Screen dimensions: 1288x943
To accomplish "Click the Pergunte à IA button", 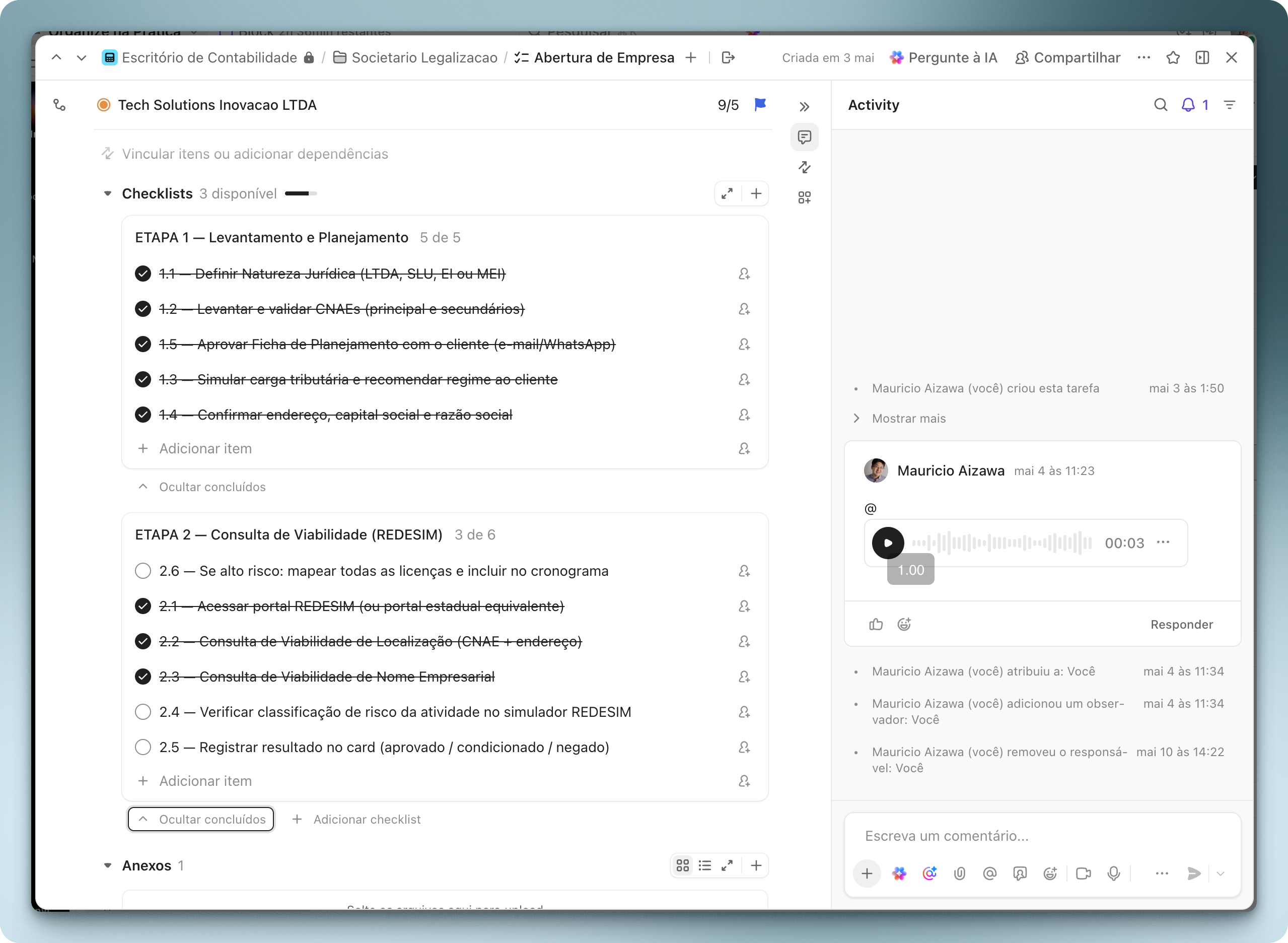I will 943,57.
